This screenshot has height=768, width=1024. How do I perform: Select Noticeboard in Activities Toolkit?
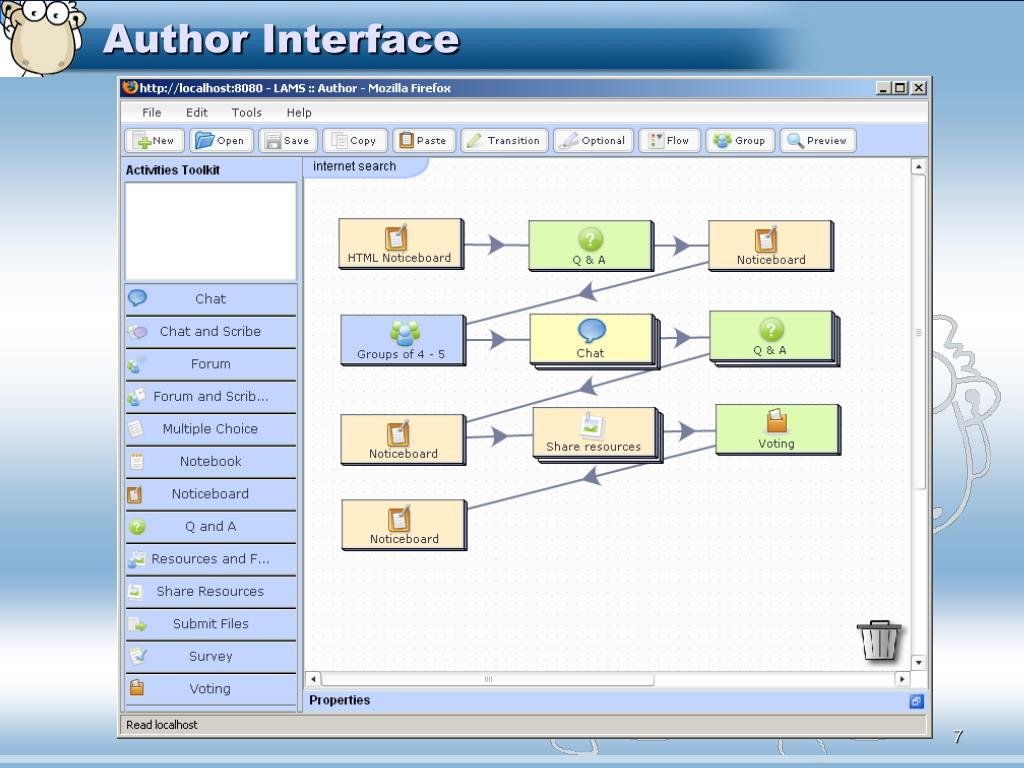pyautogui.click(x=210, y=494)
